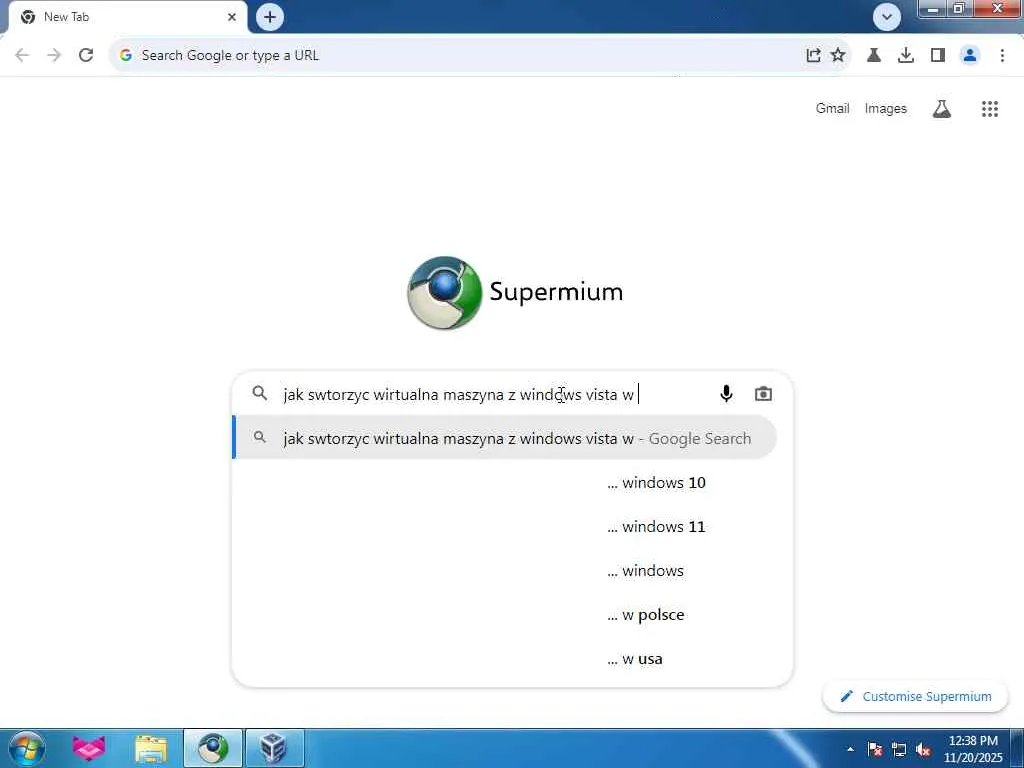Open the three-dot browser menu
This screenshot has width=1024, height=768.
click(1002, 56)
